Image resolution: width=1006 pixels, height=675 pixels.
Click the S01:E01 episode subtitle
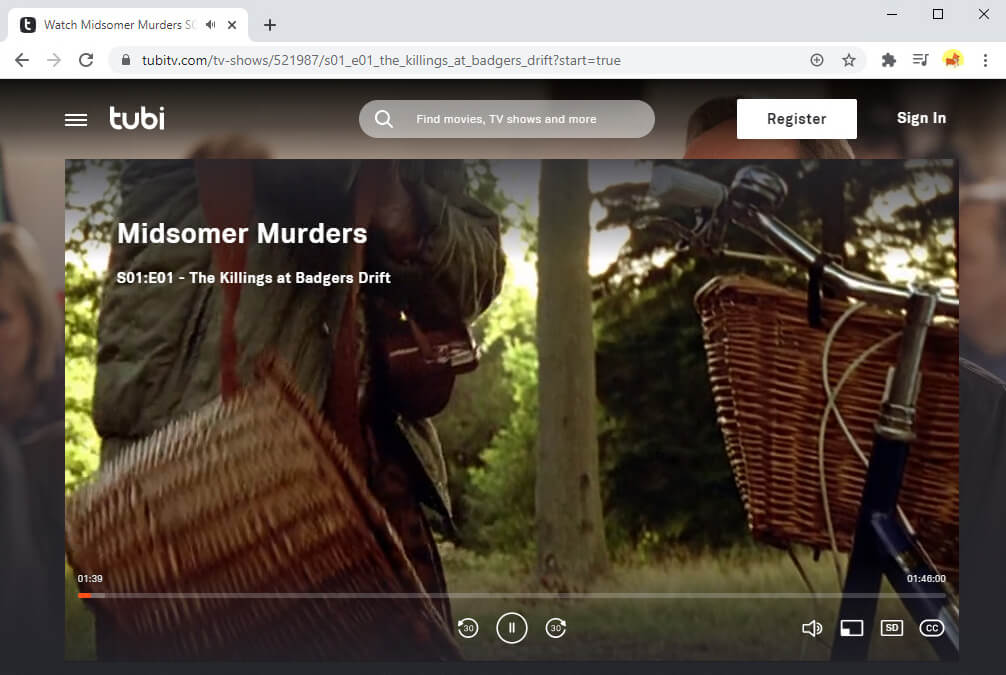pyautogui.click(x=253, y=278)
